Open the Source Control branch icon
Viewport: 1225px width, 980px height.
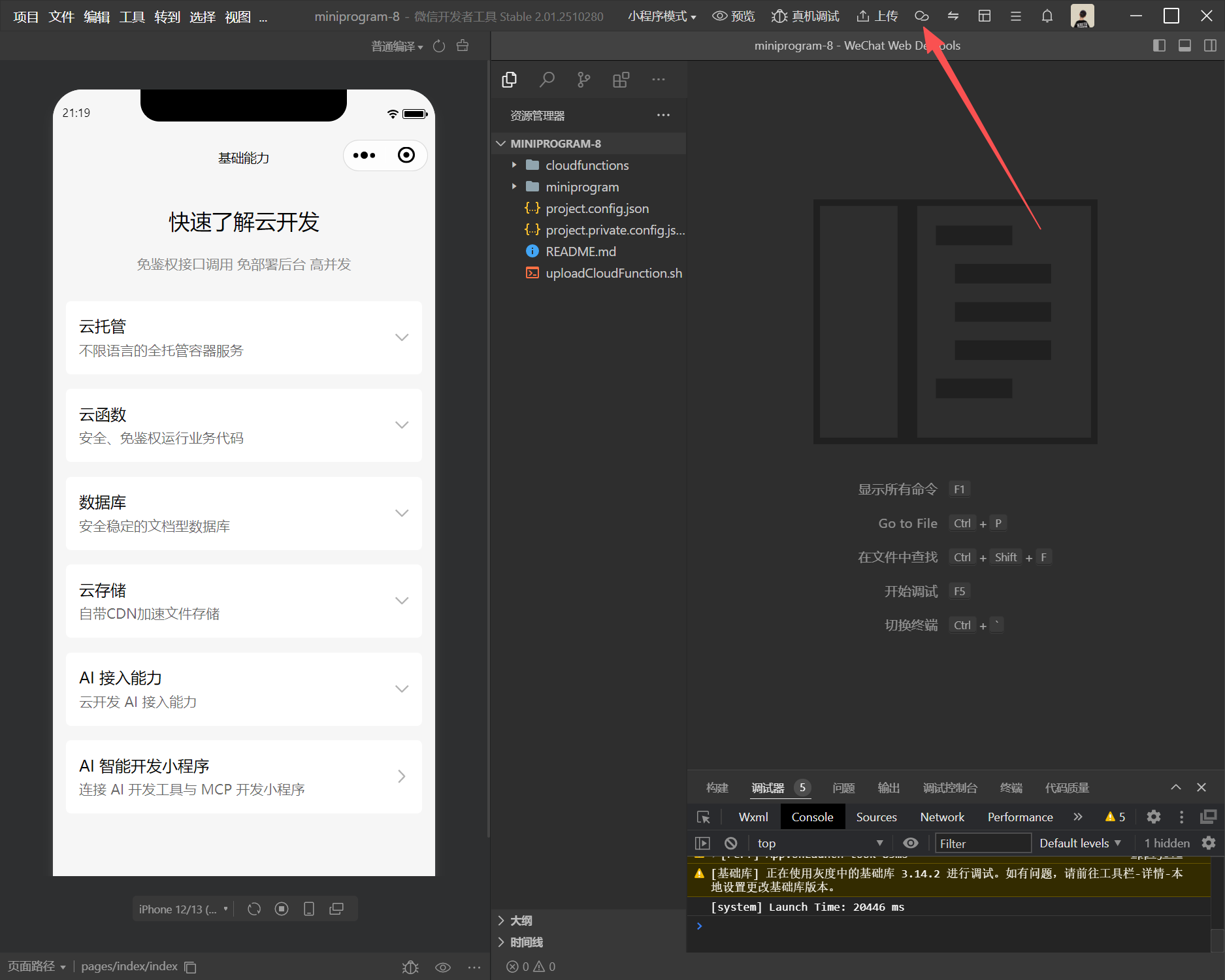pyautogui.click(x=583, y=80)
